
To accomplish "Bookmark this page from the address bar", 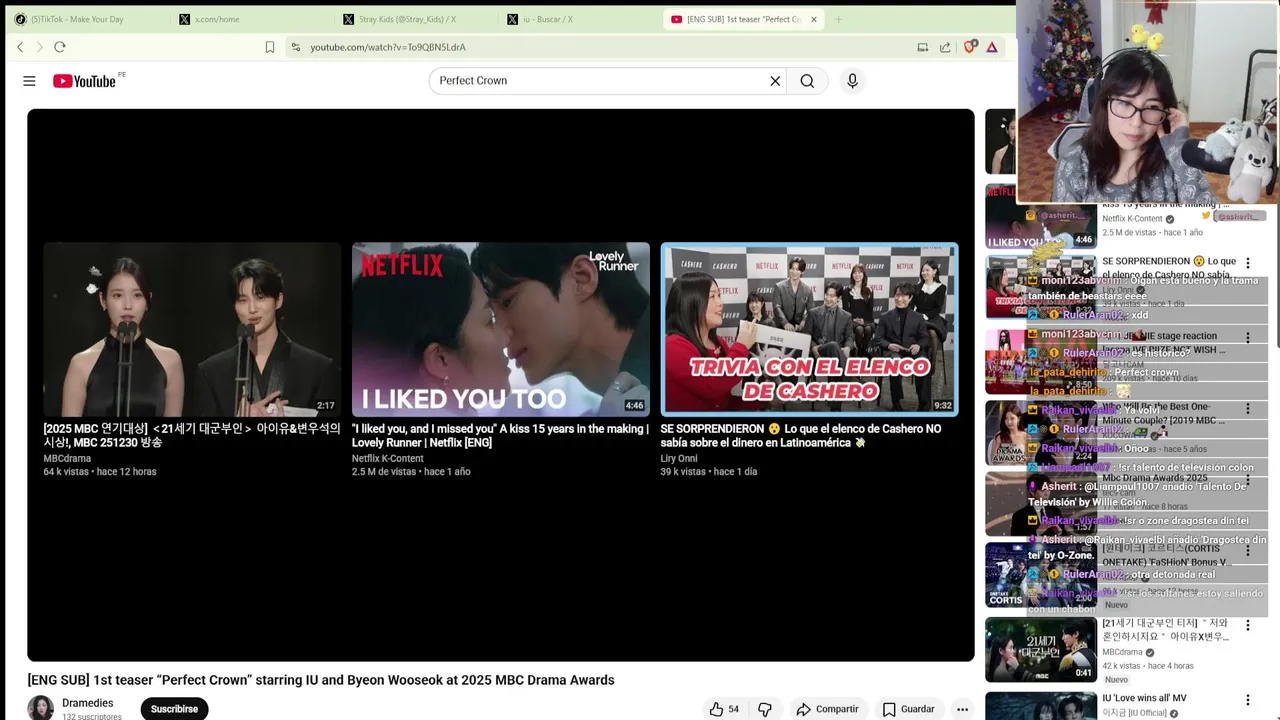I will [x=270, y=47].
